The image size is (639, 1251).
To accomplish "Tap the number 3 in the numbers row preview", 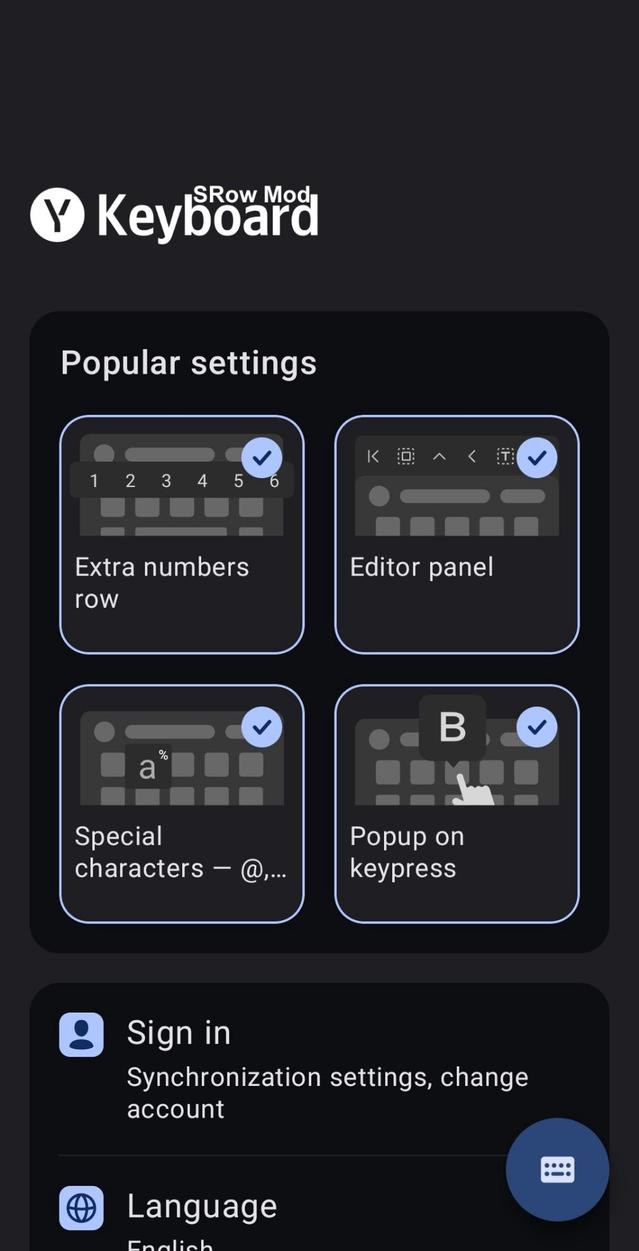I will point(165,481).
